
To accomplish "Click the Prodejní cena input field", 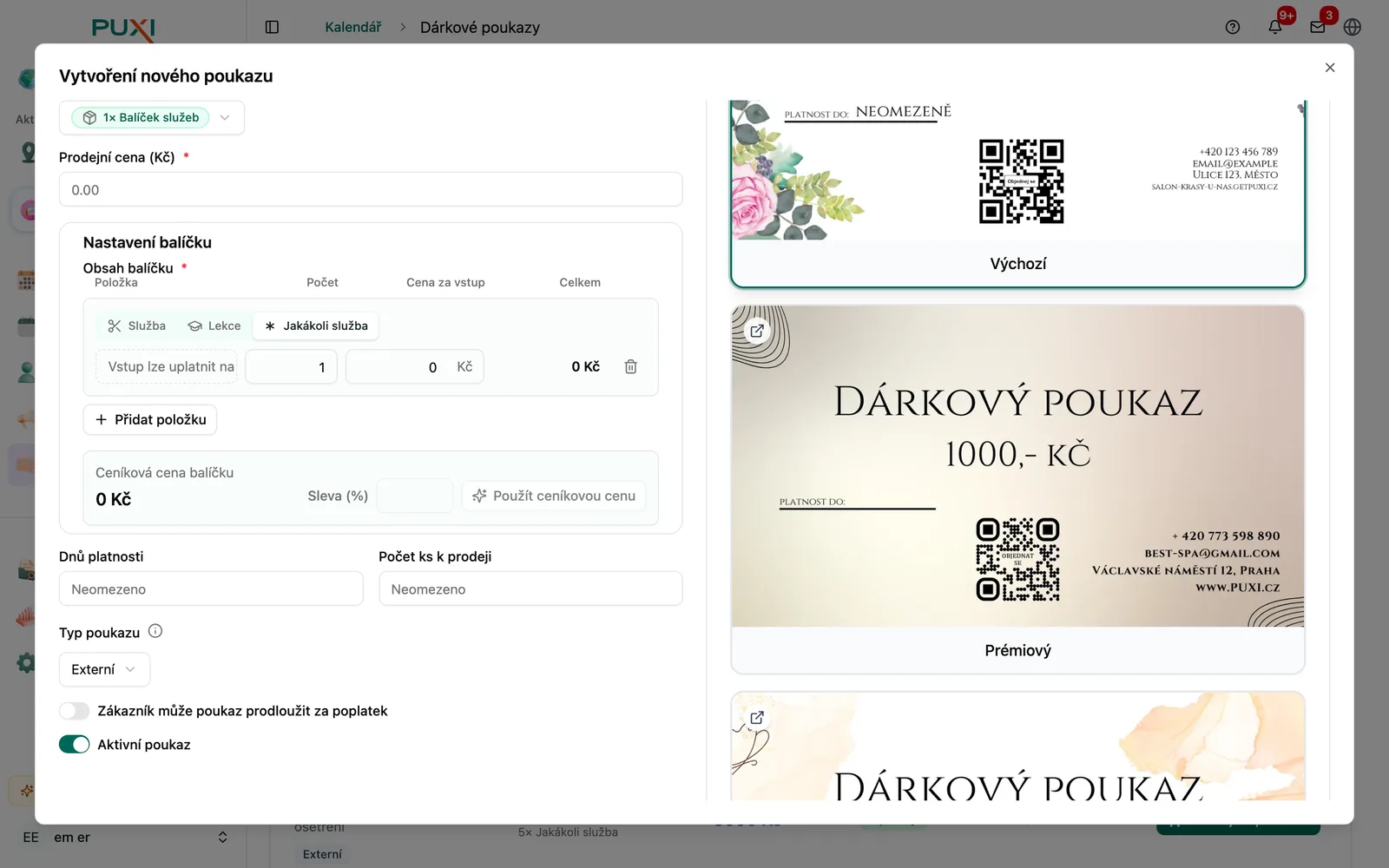I will tap(371, 189).
